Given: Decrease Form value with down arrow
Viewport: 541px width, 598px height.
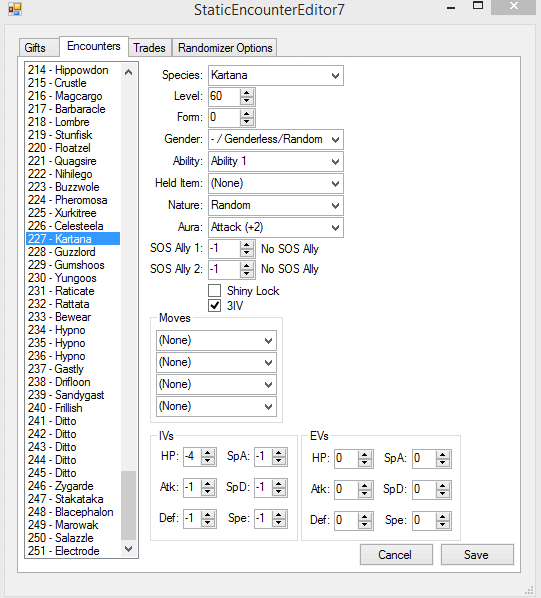Looking at the screenshot, I should (x=247, y=122).
